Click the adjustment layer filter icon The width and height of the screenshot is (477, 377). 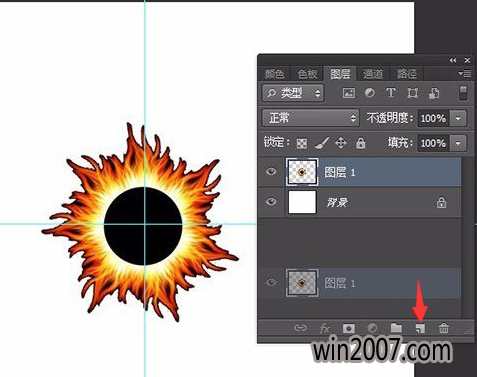(x=369, y=93)
